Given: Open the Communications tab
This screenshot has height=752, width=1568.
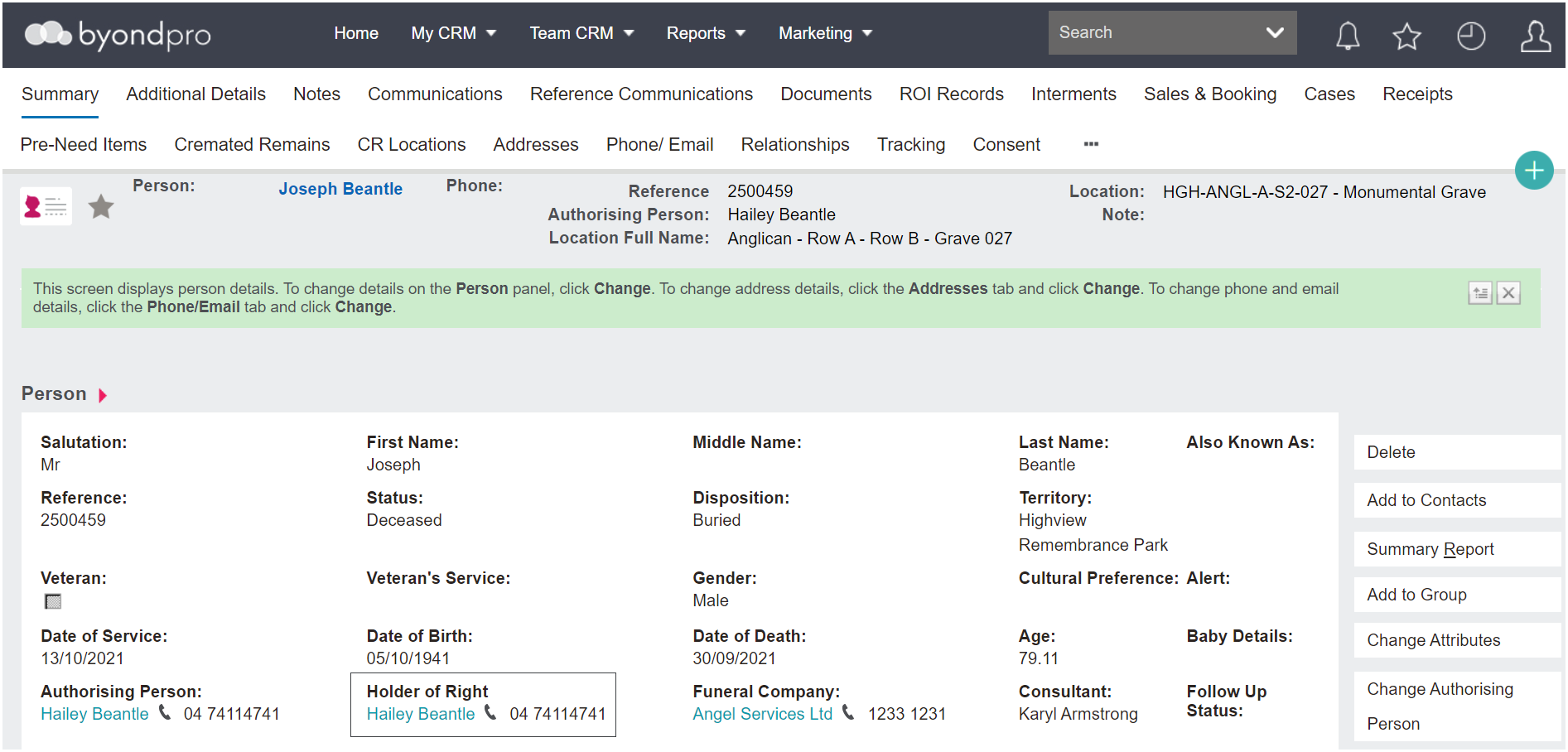Looking at the screenshot, I should coord(435,94).
